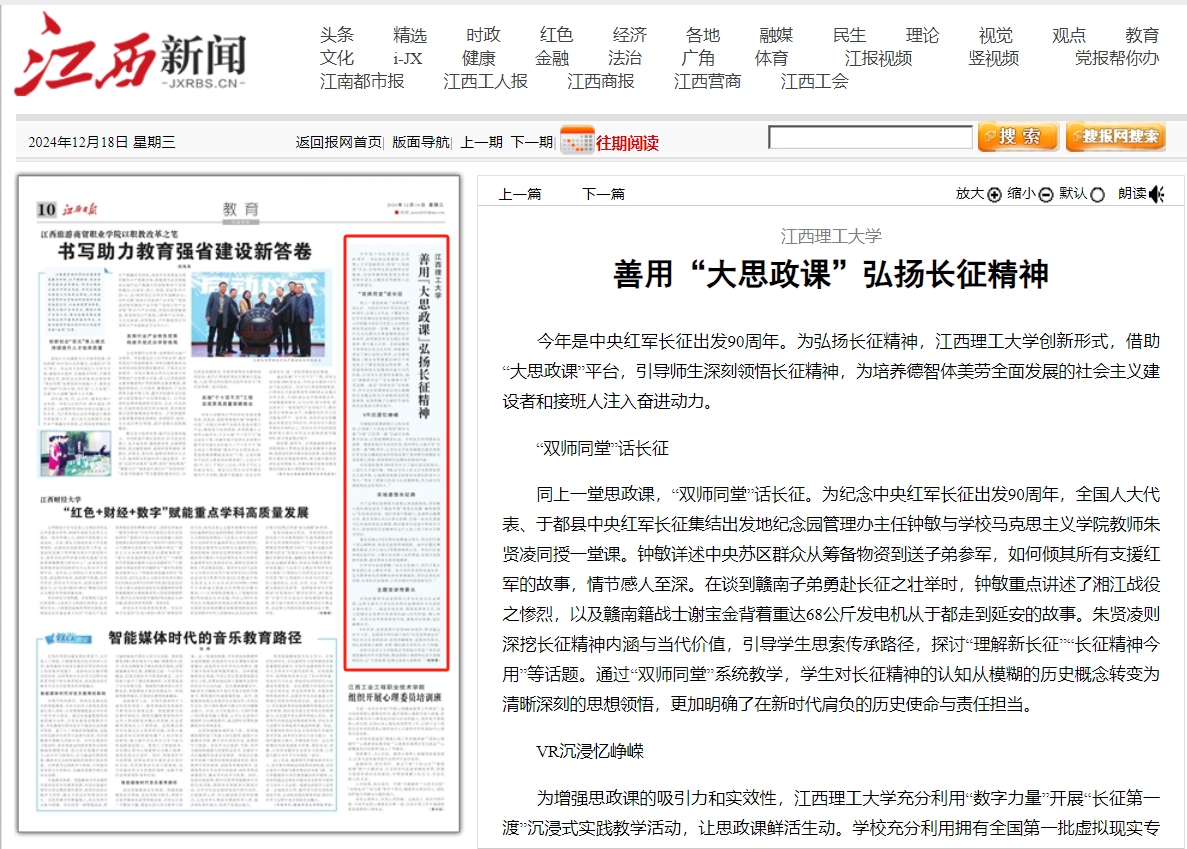The image size is (1187, 849).
Task: Select the 下一期 next issue link
Action: click(531, 142)
